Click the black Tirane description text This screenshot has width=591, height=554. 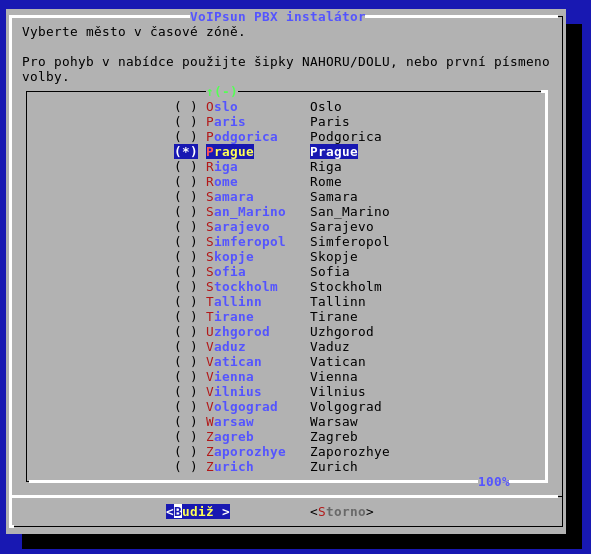334,317
